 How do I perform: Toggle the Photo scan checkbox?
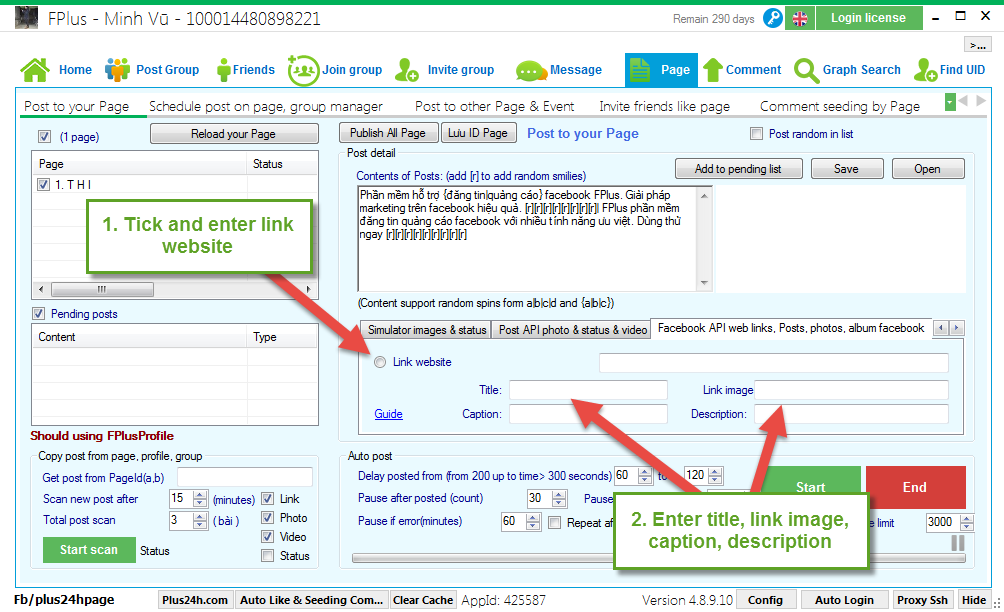pyautogui.click(x=268, y=518)
